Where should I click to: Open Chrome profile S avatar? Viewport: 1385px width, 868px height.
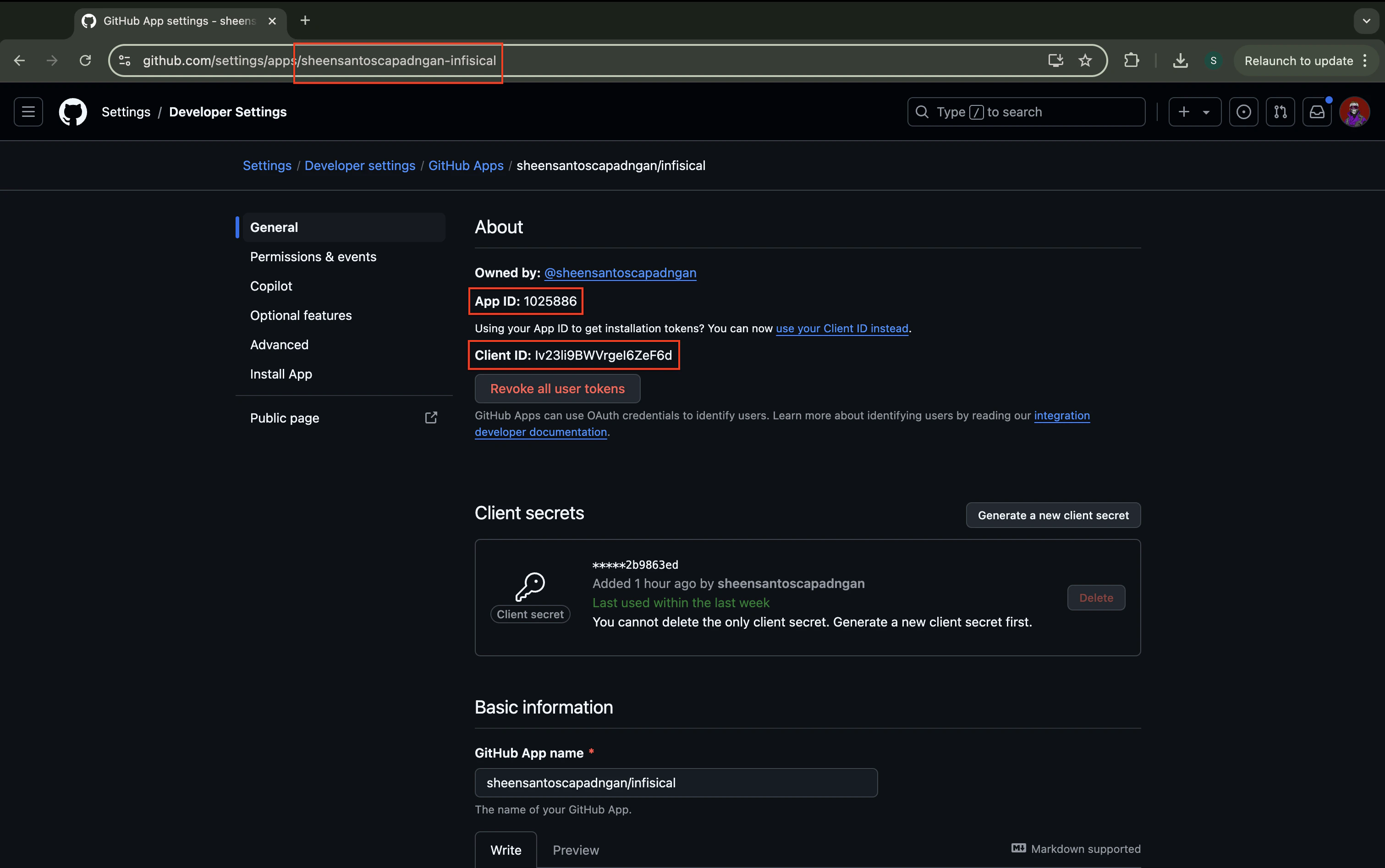point(1214,60)
